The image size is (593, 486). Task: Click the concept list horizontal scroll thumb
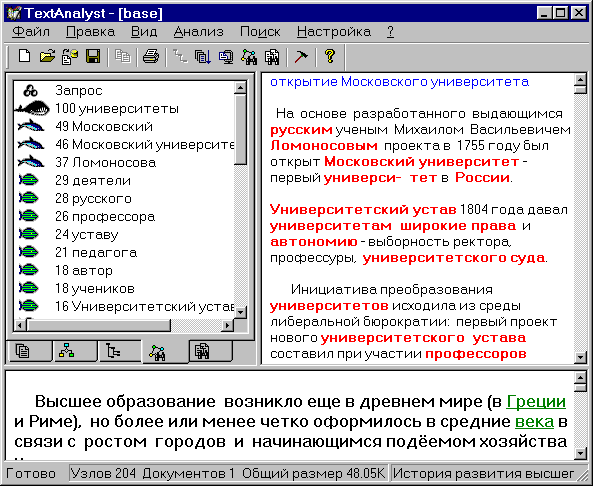pos(99,325)
